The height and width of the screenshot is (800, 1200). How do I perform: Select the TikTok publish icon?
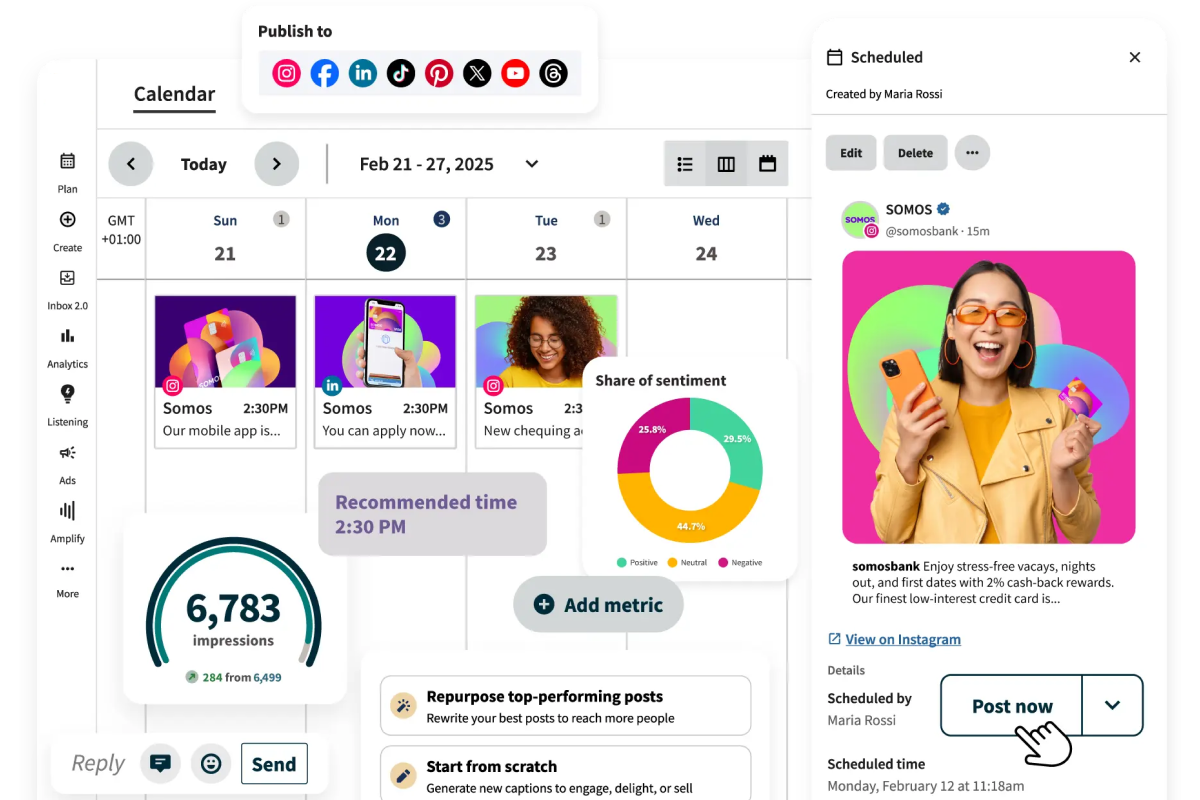tap(401, 73)
